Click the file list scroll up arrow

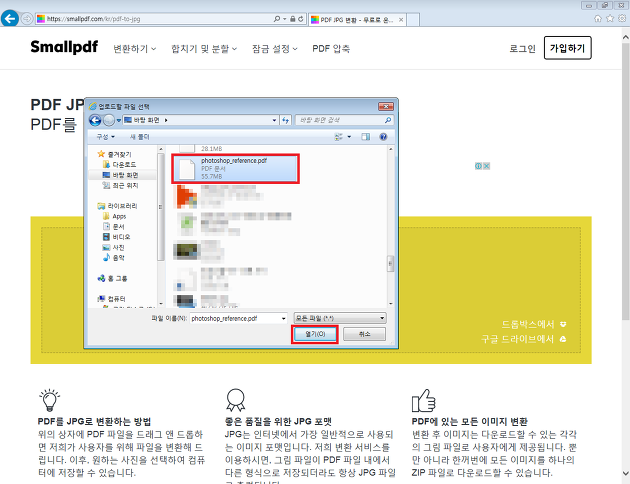pos(391,149)
